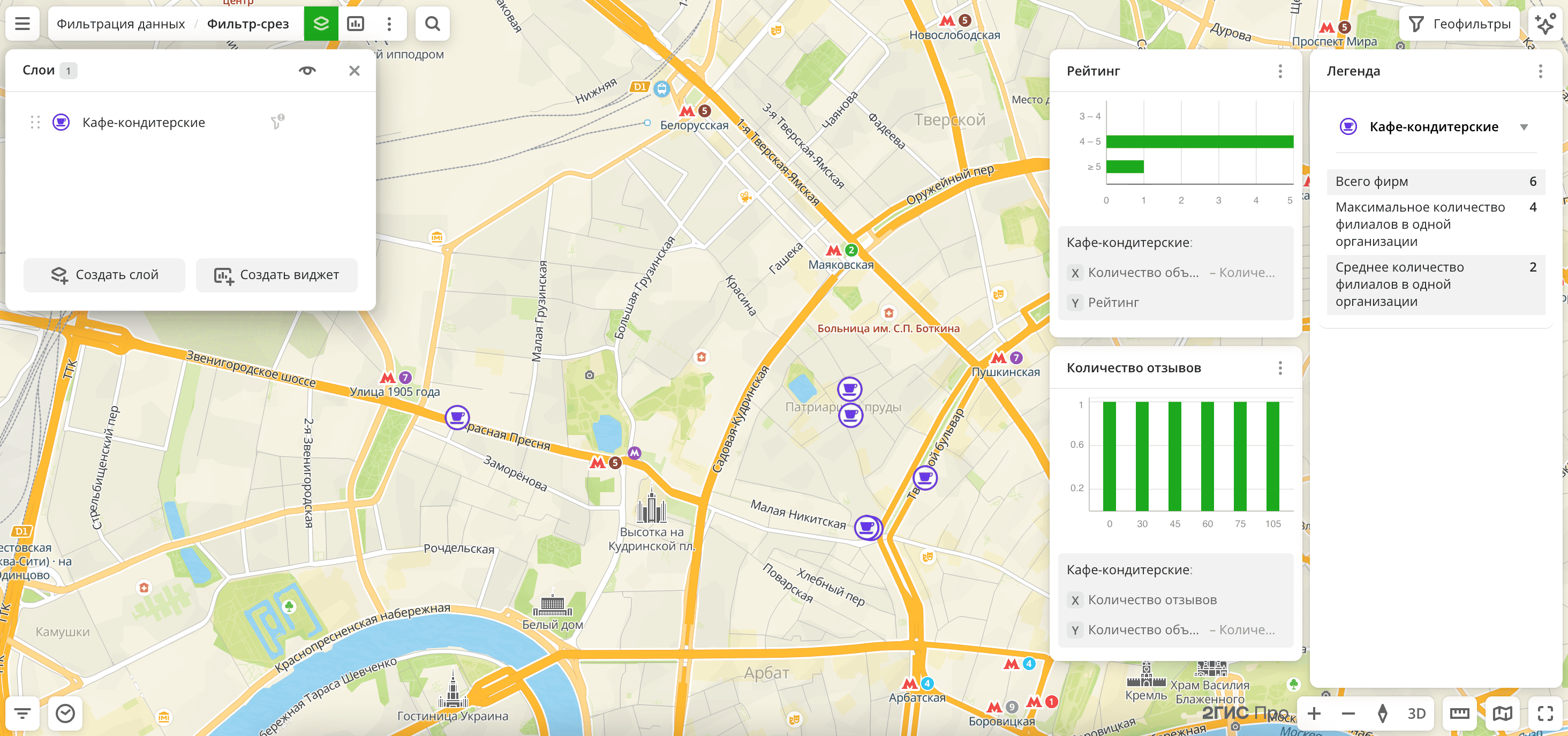Open toolbar three-dots more menu
1568x736 pixels.
pyautogui.click(x=389, y=24)
